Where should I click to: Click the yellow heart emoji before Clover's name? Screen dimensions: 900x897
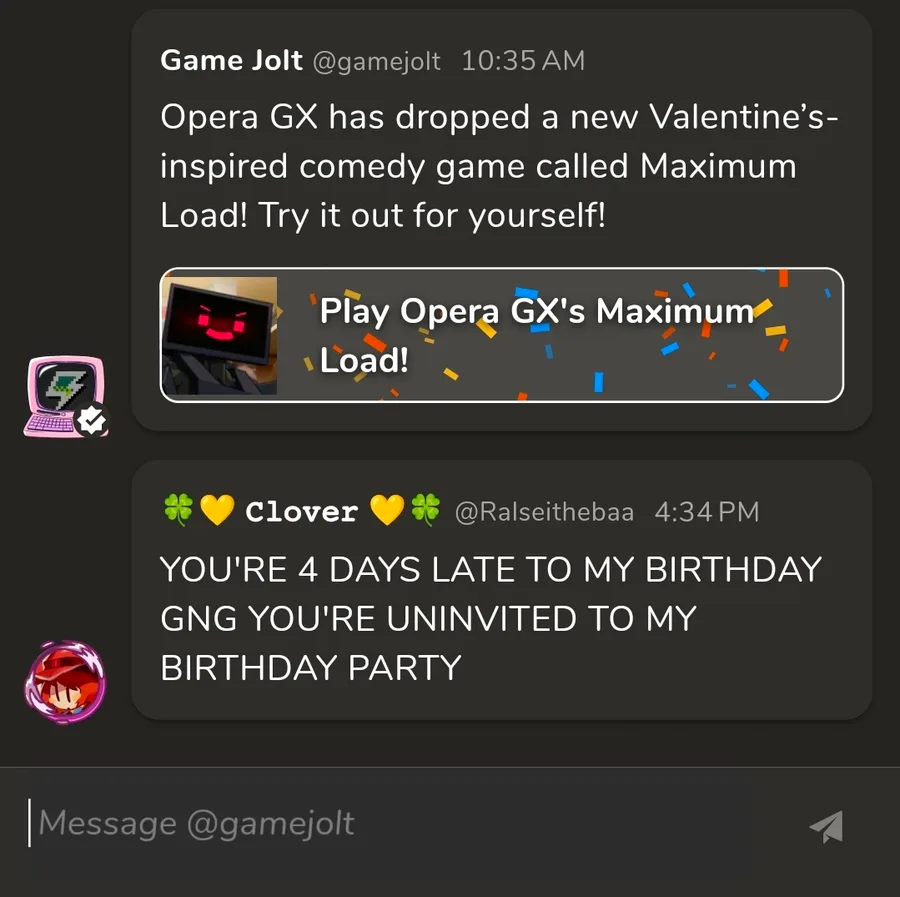click(x=216, y=511)
